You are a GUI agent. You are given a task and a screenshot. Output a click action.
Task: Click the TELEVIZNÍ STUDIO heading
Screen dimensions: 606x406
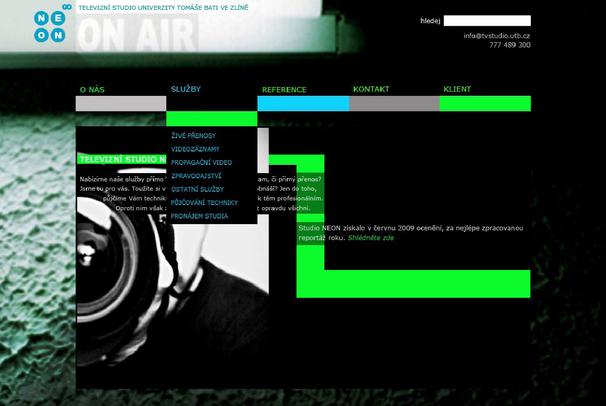tap(121, 159)
